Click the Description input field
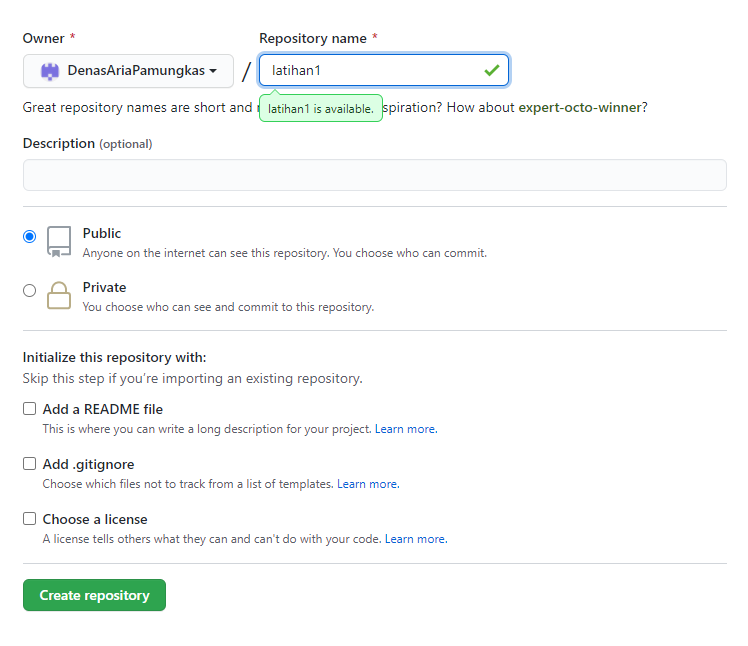Screen dimensions: 748x646 tap(374, 175)
